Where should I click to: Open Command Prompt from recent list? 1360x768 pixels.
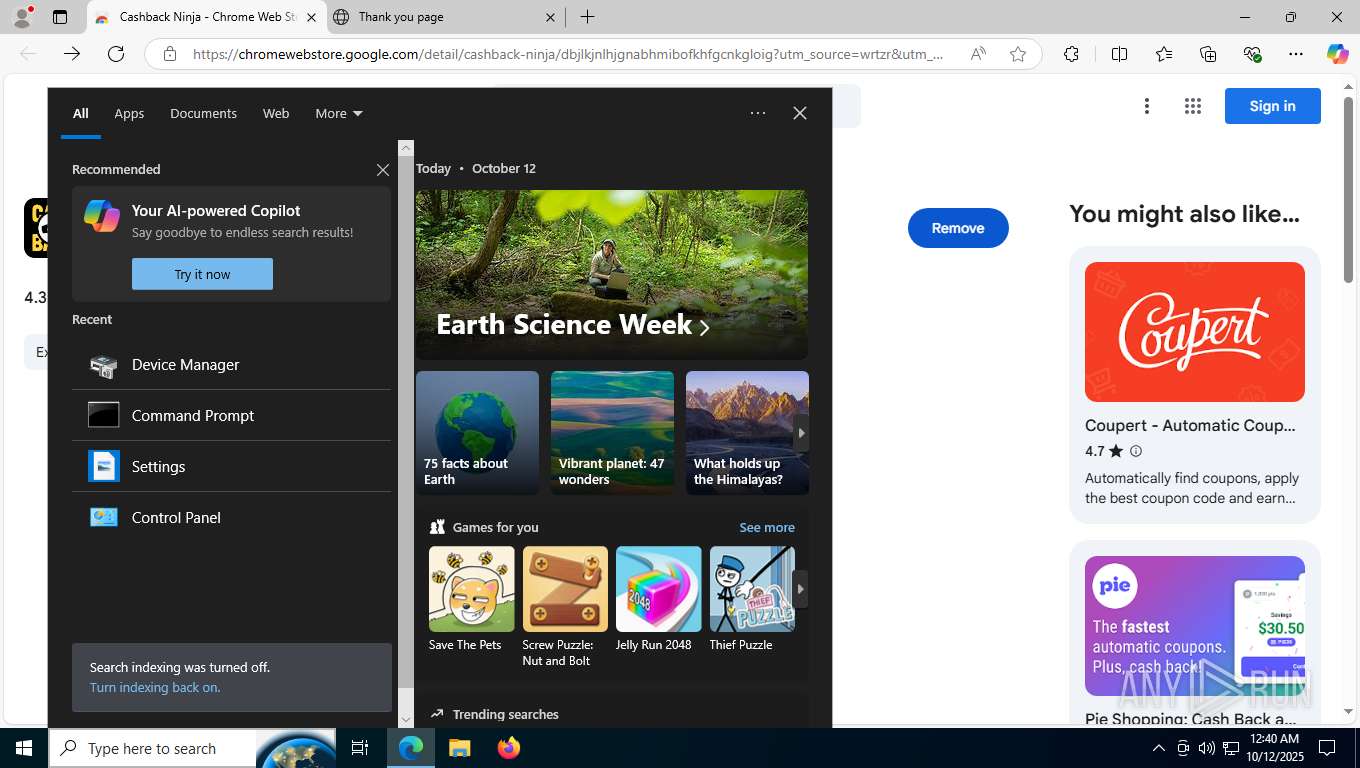click(x=231, y=415)
